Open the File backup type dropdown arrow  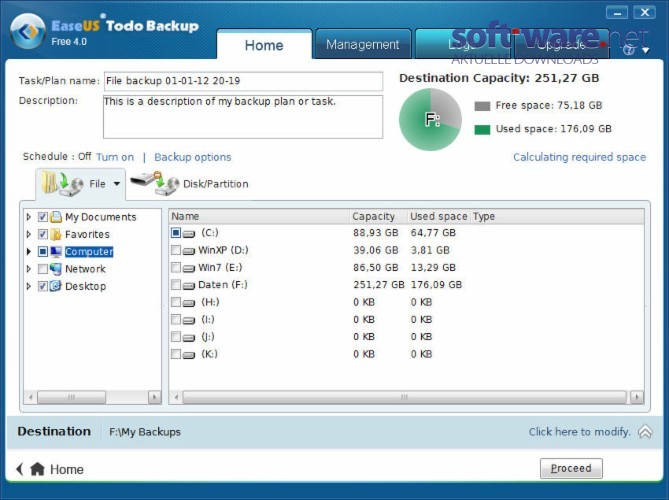pos(116,184)
